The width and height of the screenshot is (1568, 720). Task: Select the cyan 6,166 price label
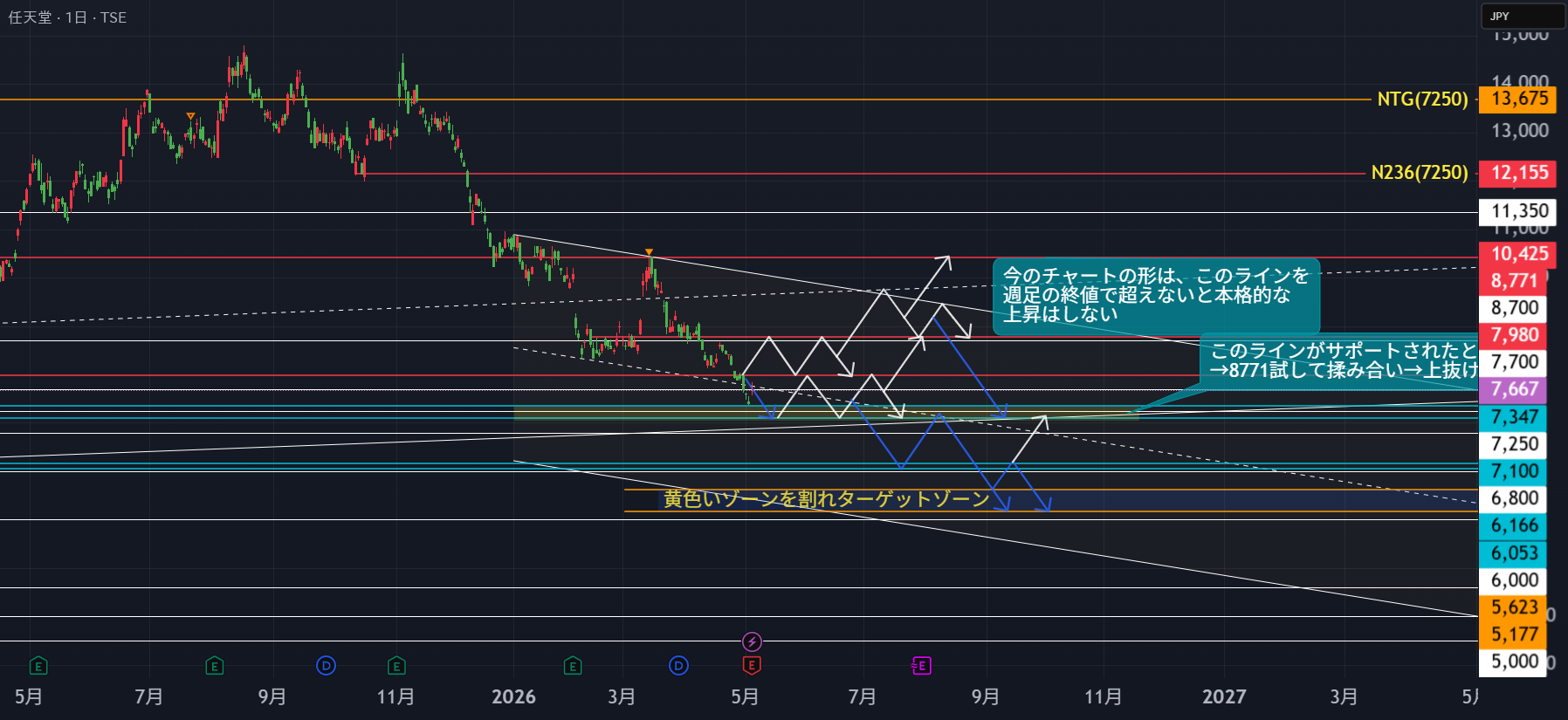[1513, 525]
